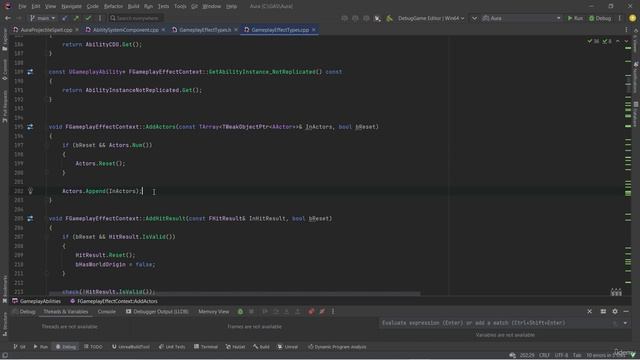640x360 pixels.
Task: Open the File menu
Action: pos(22,7)
